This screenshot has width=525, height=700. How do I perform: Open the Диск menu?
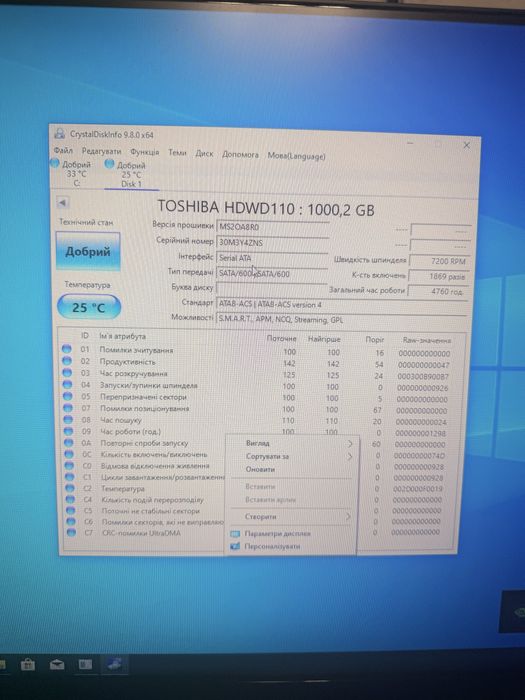click(x=204, y=154)
